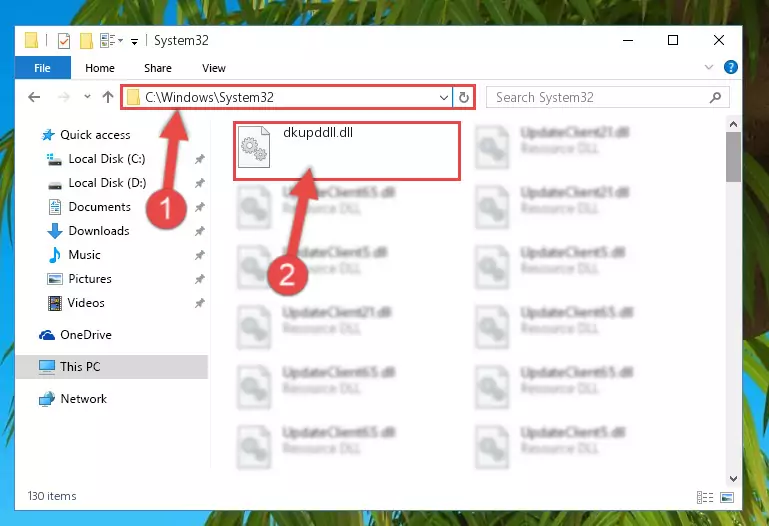769x526 pixels.
Task: Go up one folder level
Action: [x=108, y=97]
